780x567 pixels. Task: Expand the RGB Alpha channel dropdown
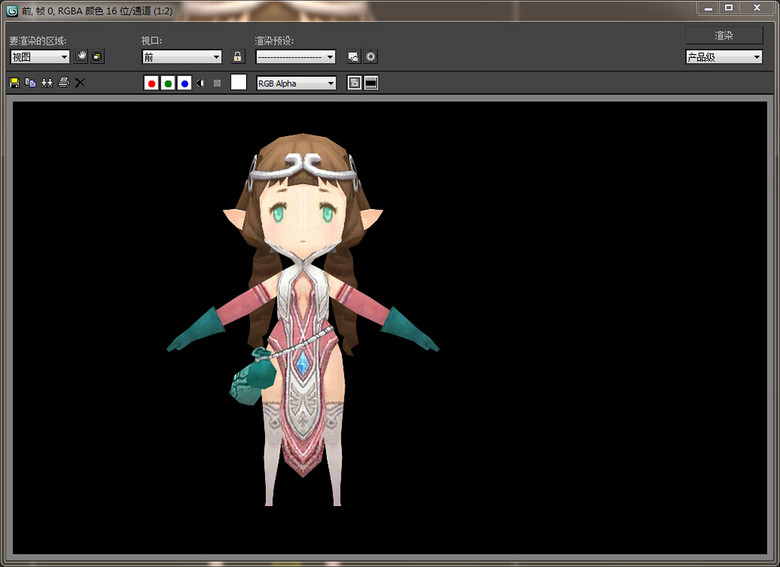point(296,83)
